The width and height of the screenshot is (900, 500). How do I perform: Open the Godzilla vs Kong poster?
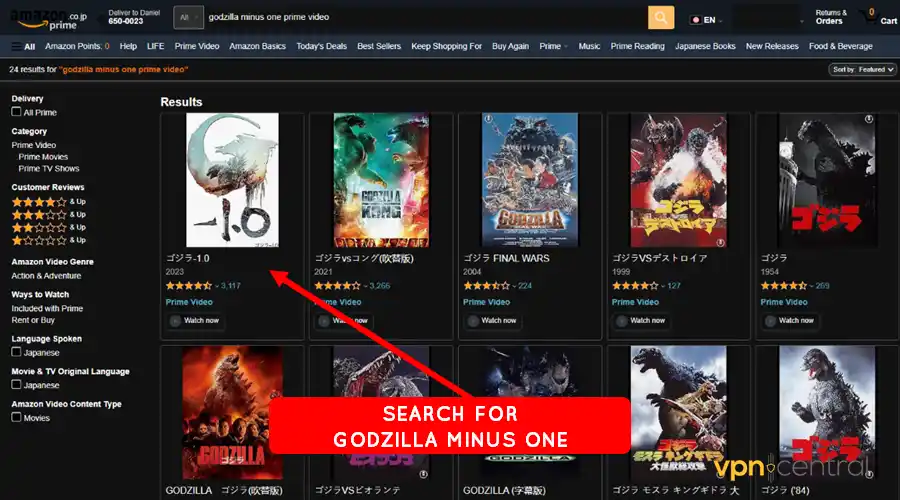coord(381,180)
